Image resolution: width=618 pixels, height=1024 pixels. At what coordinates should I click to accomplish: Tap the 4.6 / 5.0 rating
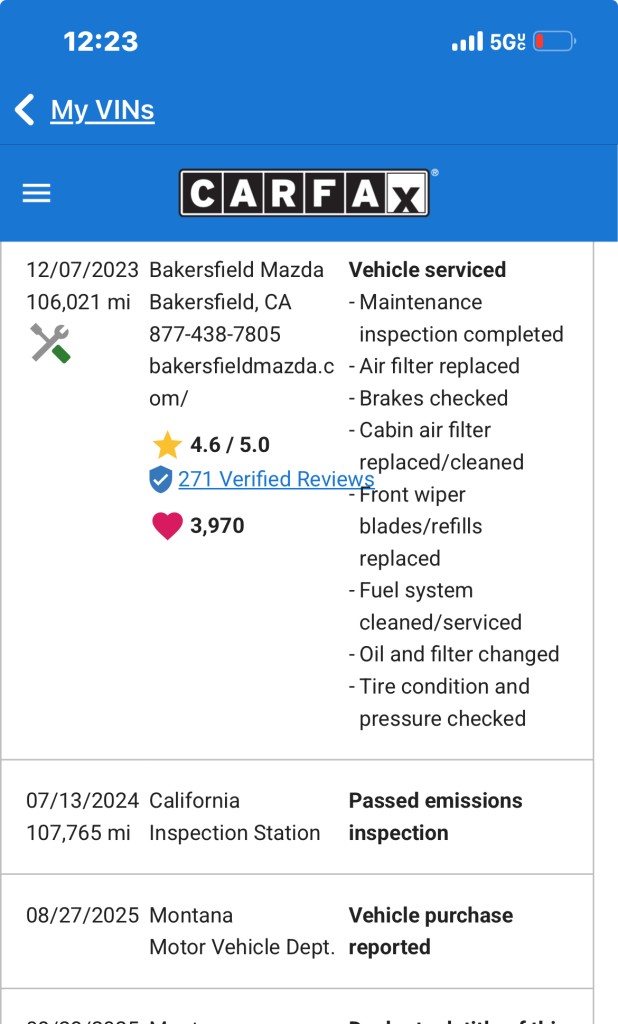[x=230, y=445]
